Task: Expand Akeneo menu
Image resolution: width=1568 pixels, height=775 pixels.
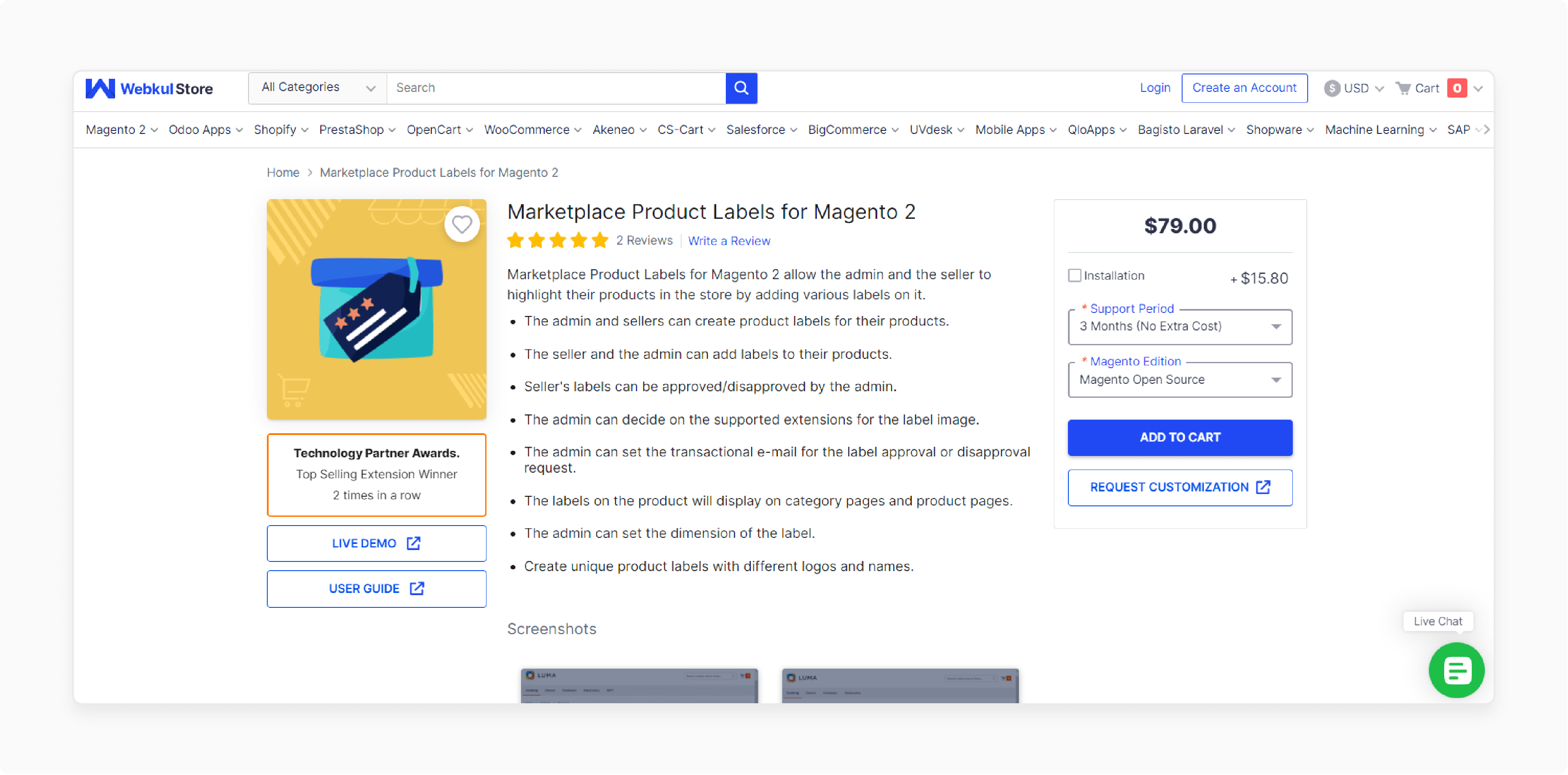Action: tap(619, 130)
